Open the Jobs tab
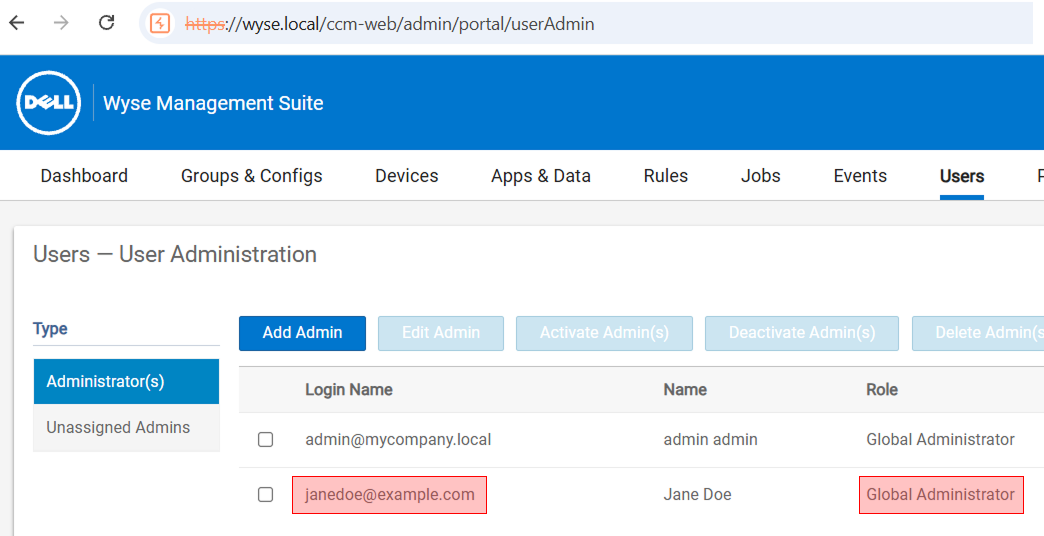The height and width of the screenshot is (536, 1044). [760, 176]
